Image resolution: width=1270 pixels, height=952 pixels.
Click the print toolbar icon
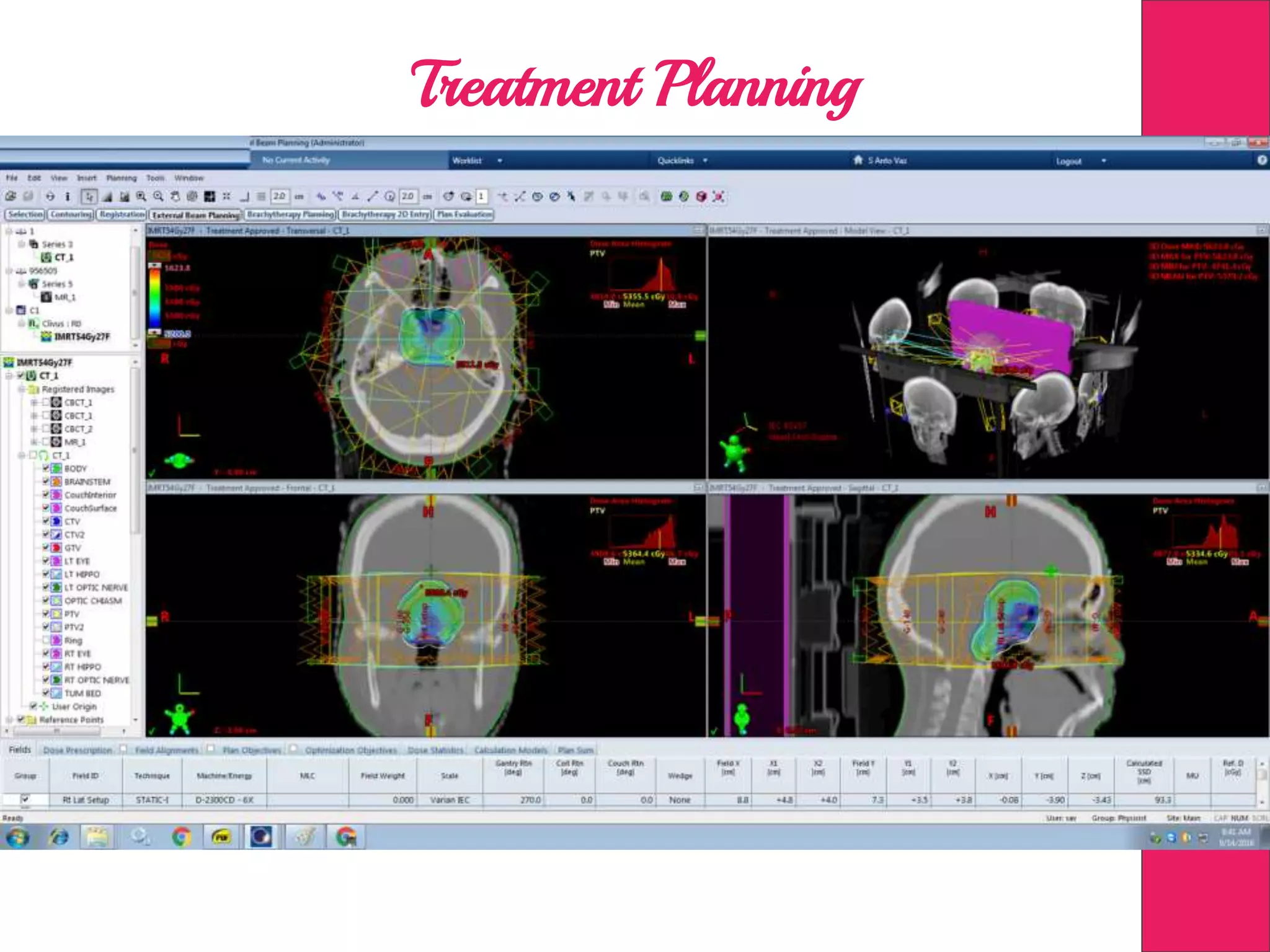coord(50,196)
